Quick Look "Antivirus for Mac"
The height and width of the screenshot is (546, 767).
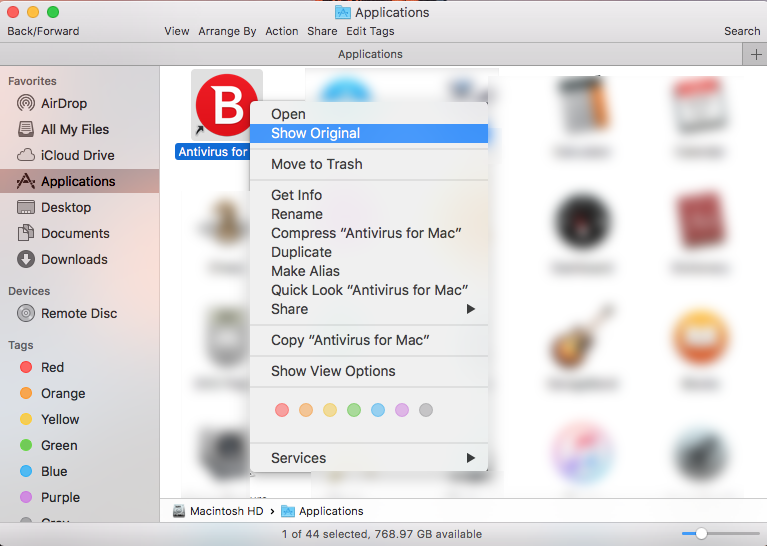click(x=369, y=290)
